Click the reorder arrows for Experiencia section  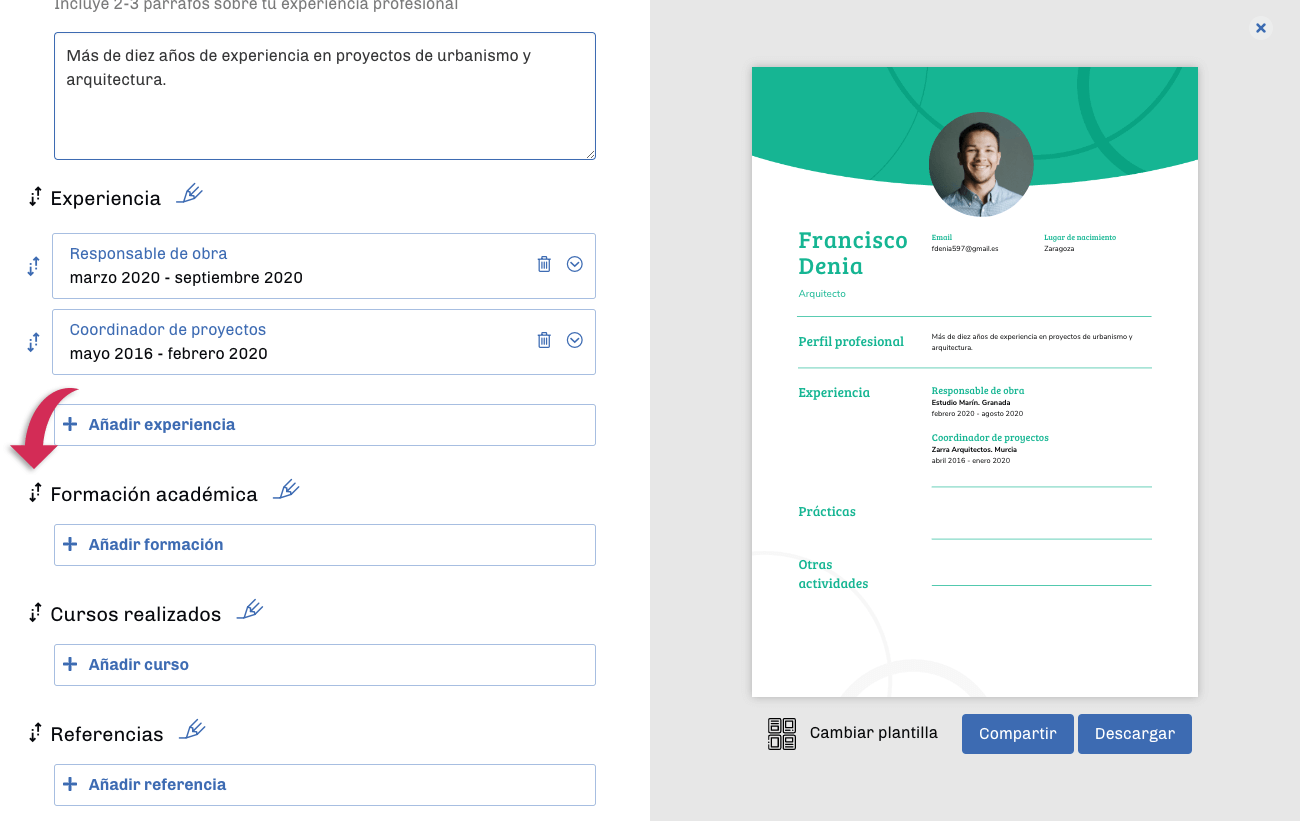click(35, 197)
